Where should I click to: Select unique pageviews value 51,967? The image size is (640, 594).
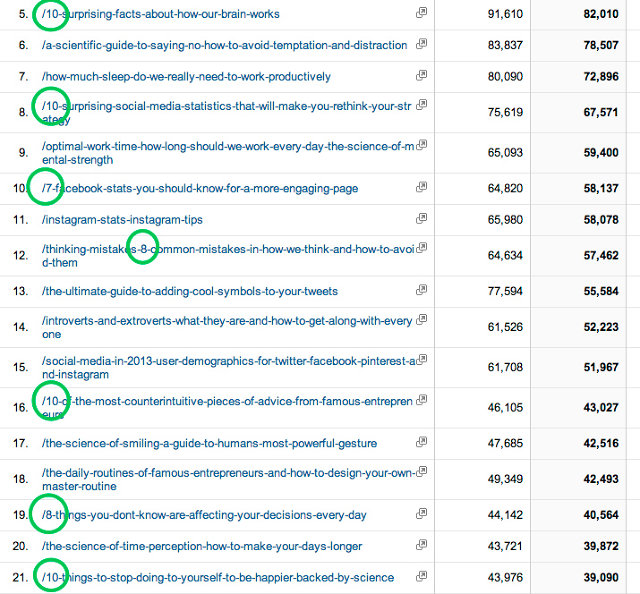pos(601,367)
